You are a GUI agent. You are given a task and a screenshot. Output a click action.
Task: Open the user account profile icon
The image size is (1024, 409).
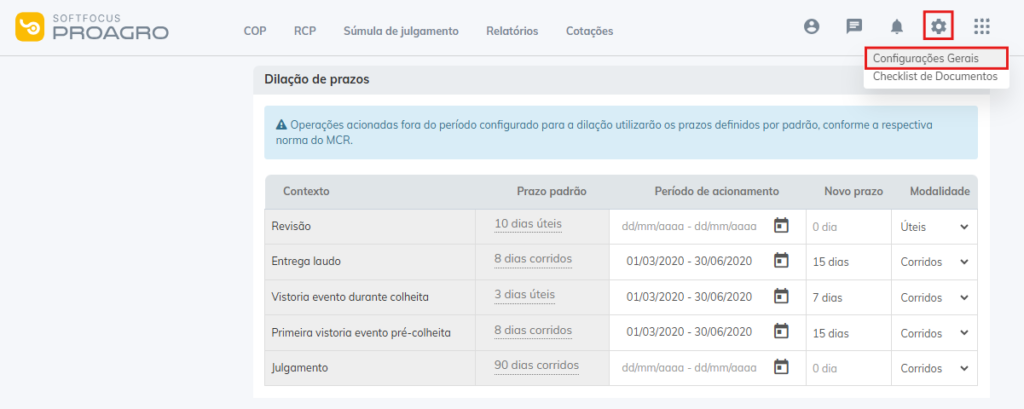click(812, 27)
